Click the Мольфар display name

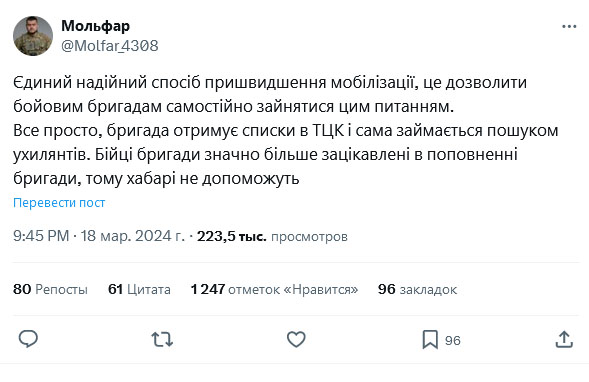95,26
